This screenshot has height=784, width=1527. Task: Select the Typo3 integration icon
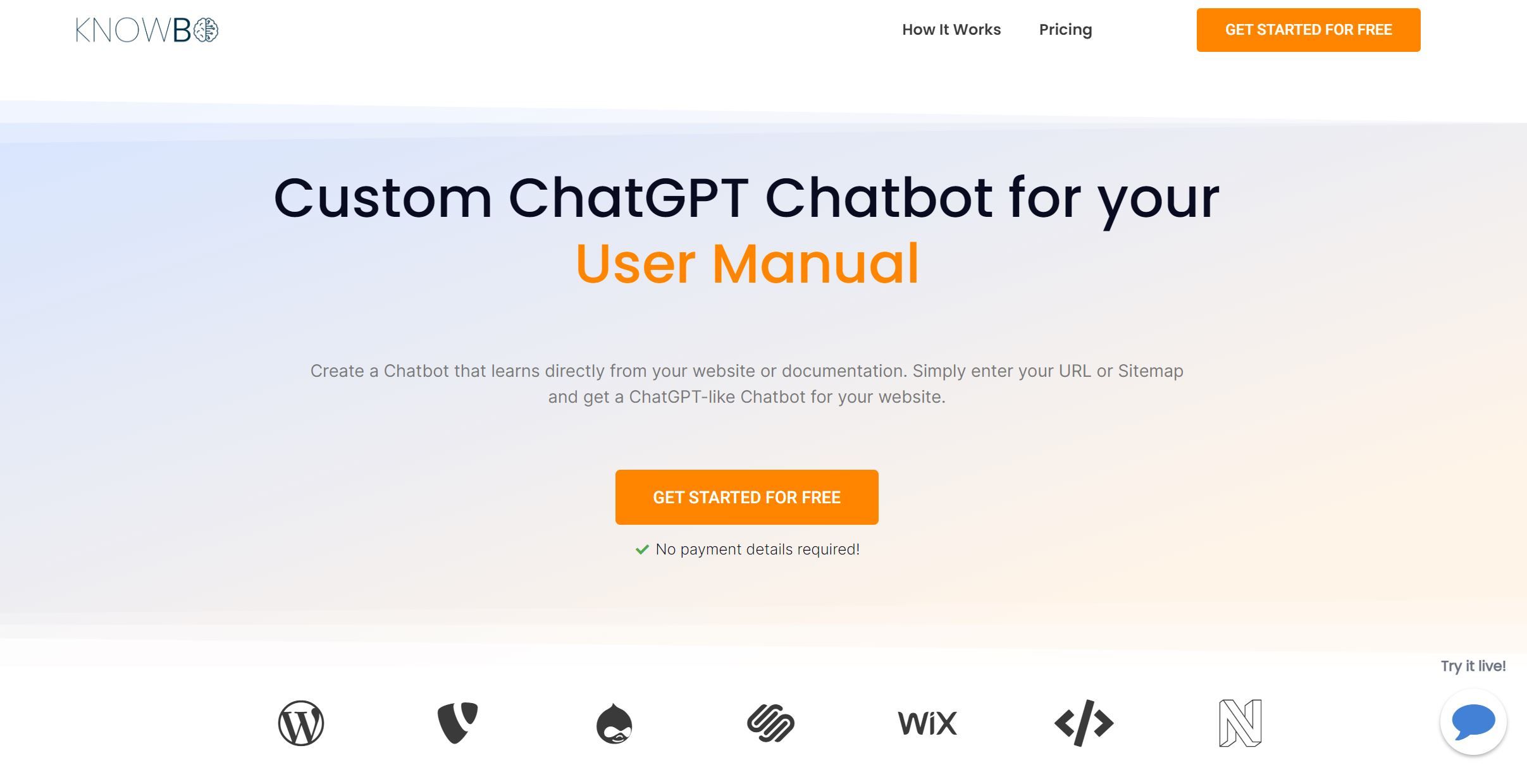458,722
